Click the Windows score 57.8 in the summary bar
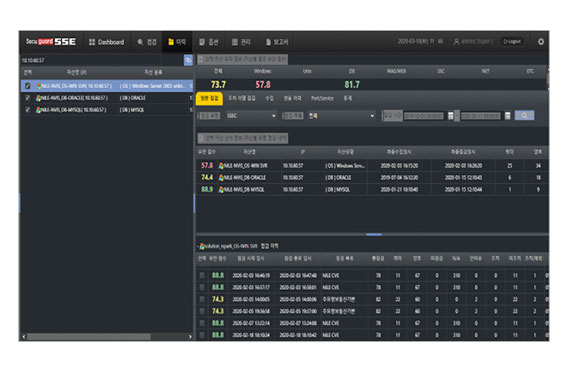568x365 pixels. tap(263, 85)
